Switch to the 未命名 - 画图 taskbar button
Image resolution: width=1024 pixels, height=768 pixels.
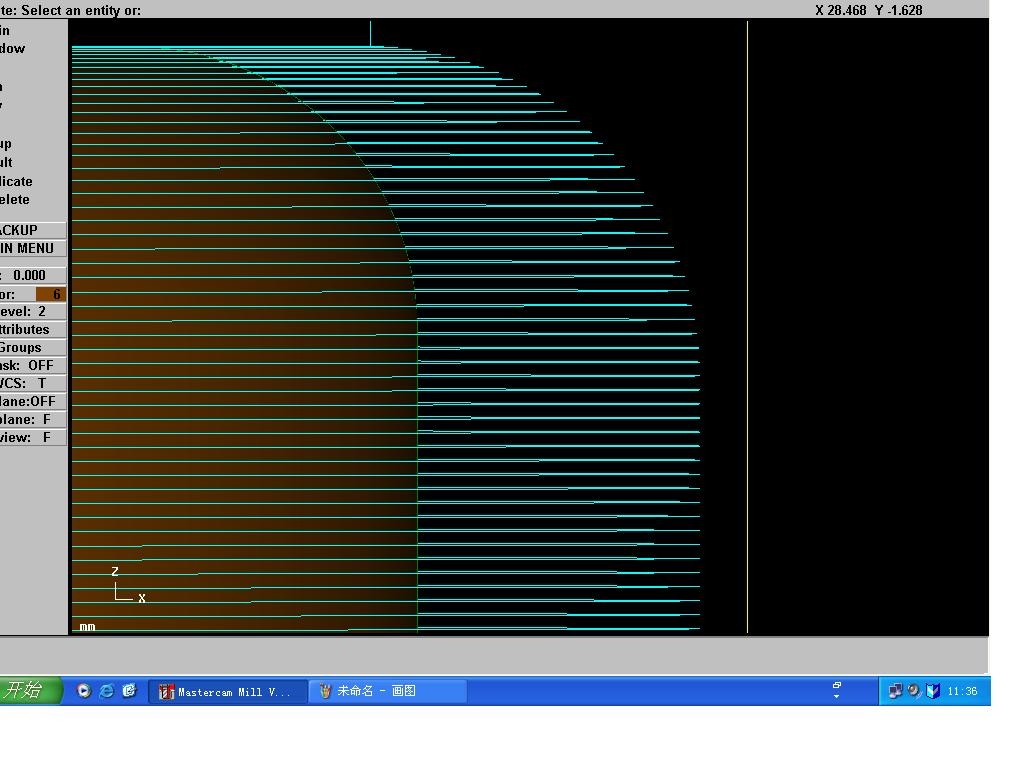(388, 692)
